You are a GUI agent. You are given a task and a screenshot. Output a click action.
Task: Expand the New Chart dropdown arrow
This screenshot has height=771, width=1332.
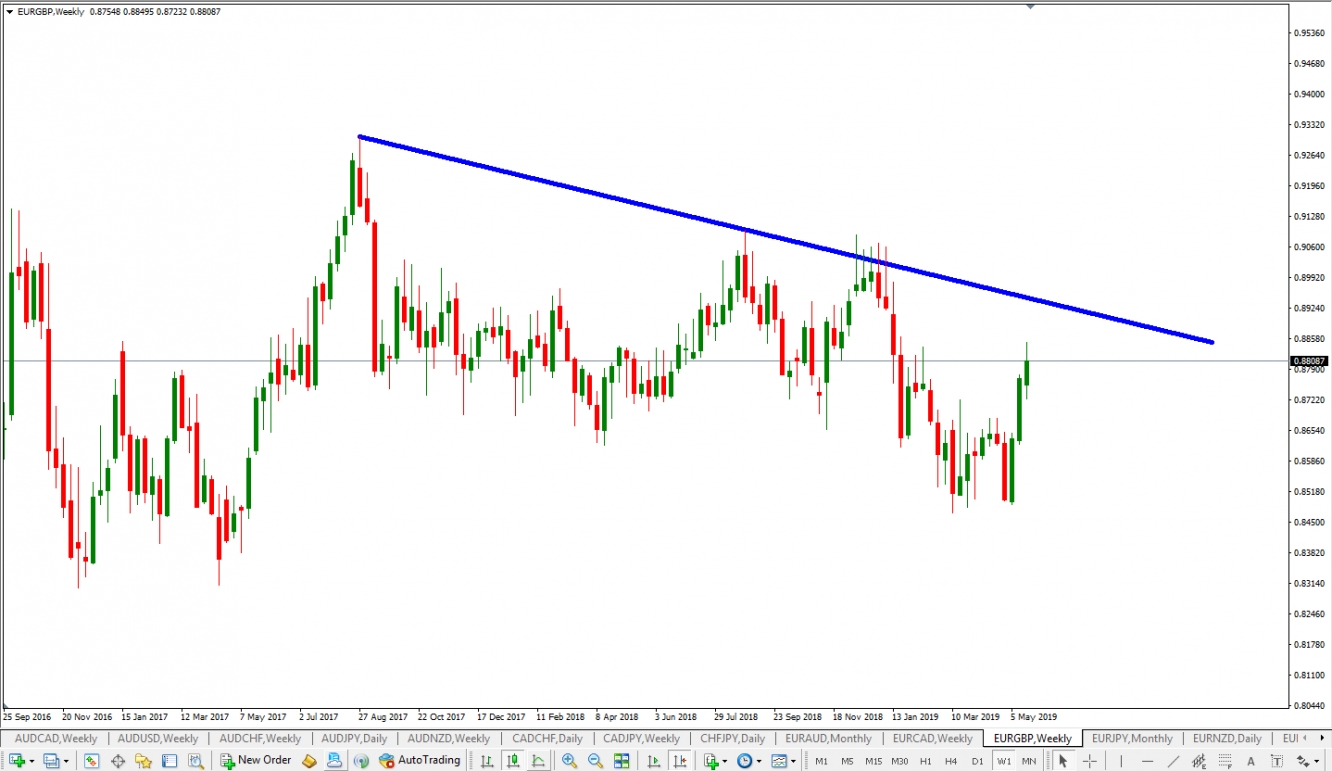(32, 762)
